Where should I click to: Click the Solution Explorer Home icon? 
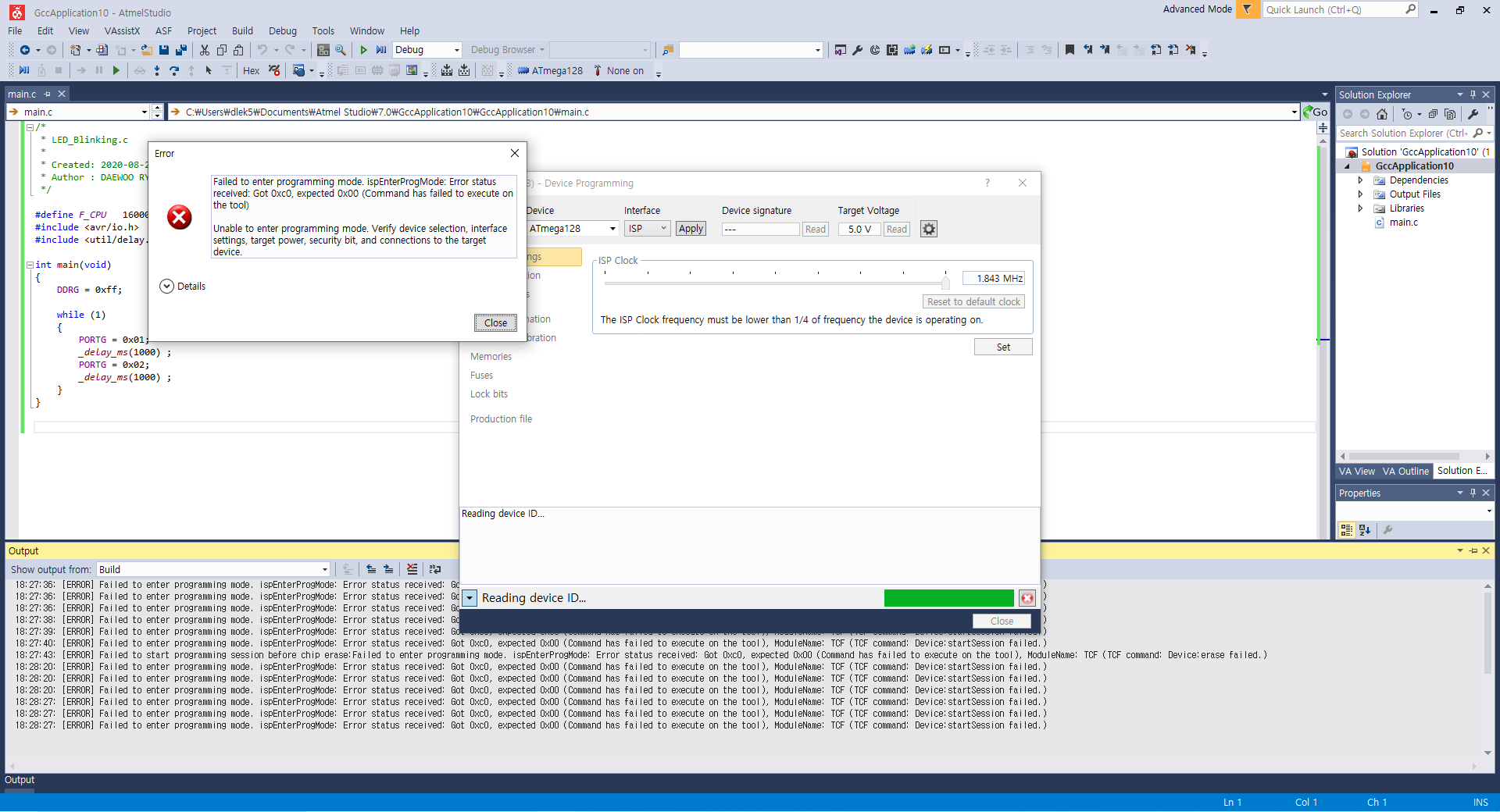pos(1381,114)
